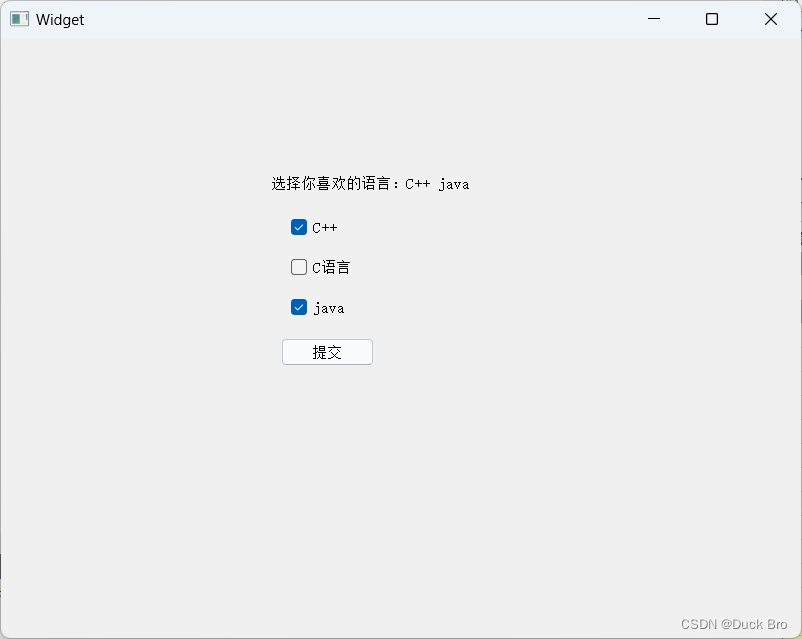The height and width of the screenshot is (639, 802).
Task: Minimize the Widget window
Action: [x=654, y=19]
